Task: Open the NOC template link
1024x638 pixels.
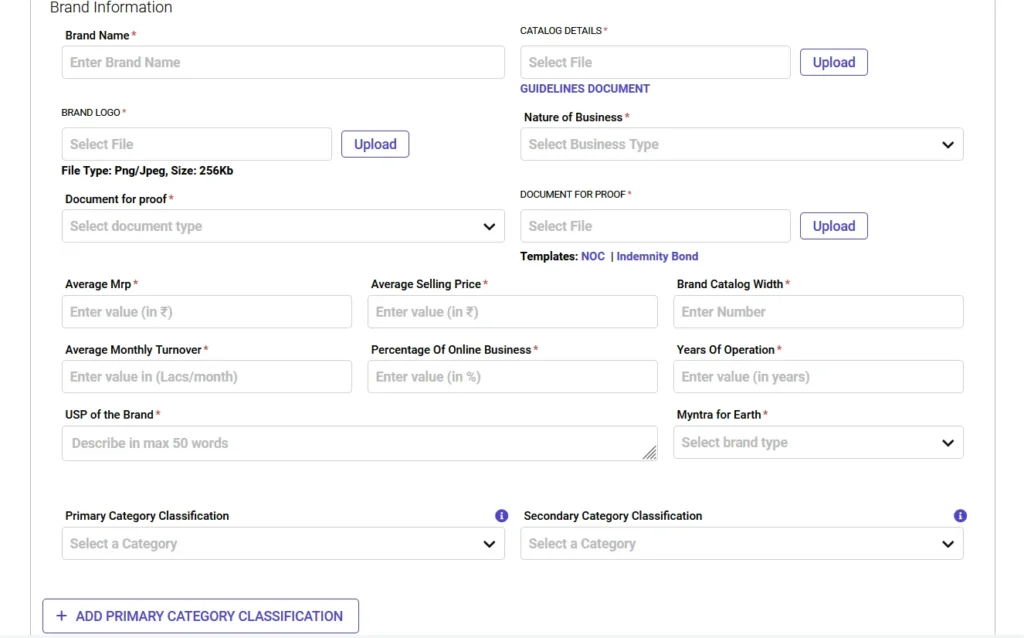Action: tap(593, 257)
